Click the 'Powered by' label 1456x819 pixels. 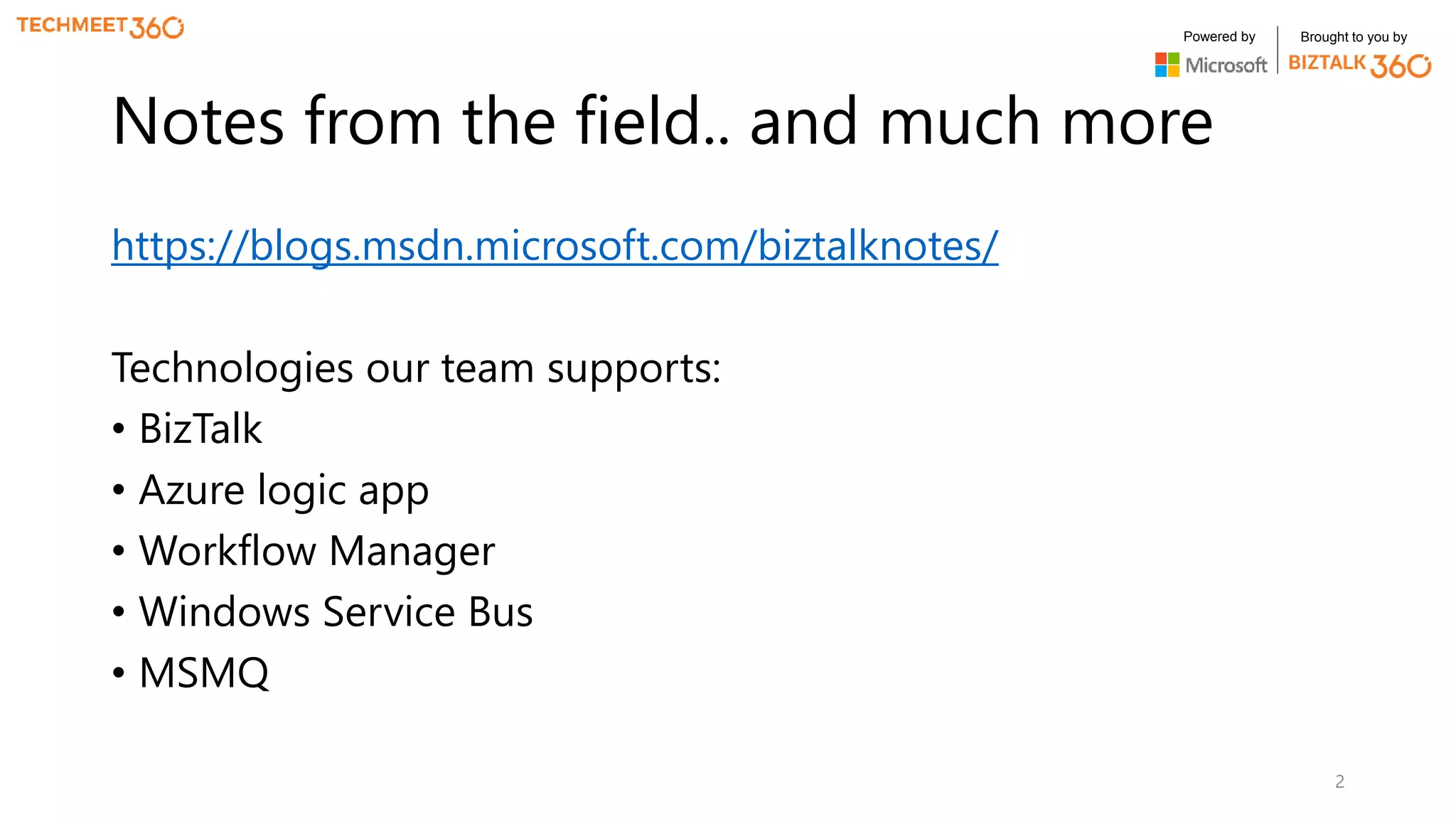click(x=1219, y=36)
